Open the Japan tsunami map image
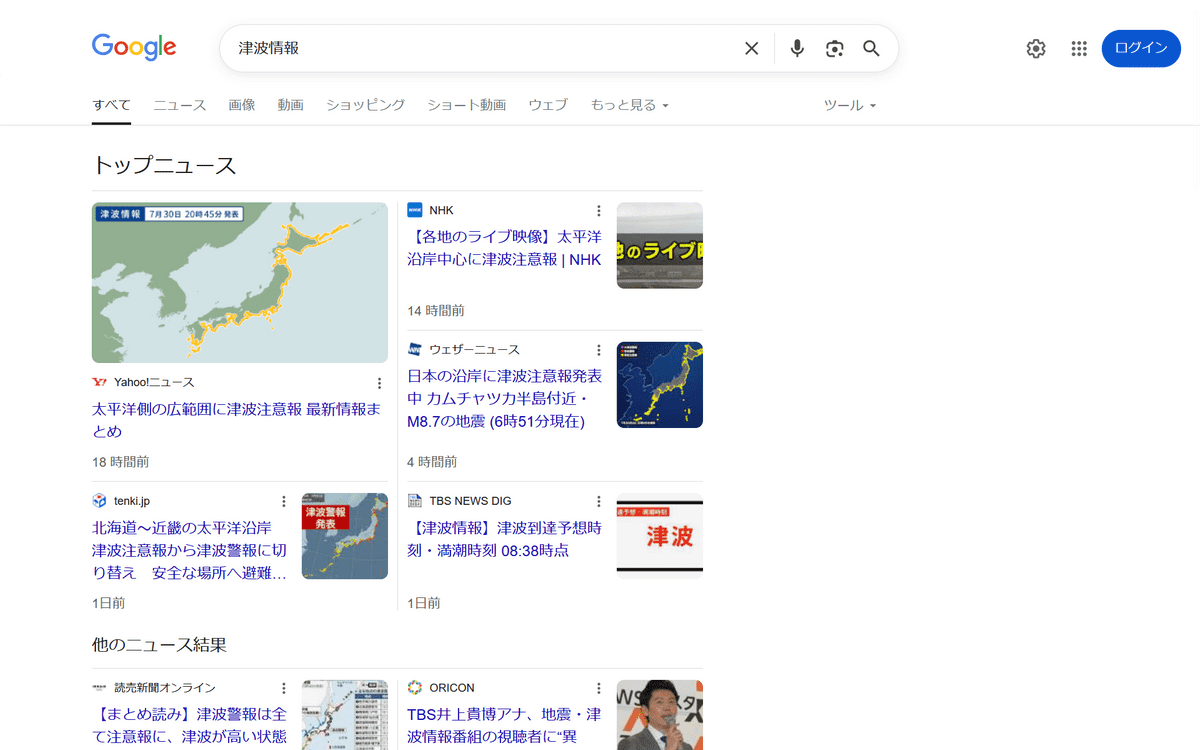 tap(240, 283)
